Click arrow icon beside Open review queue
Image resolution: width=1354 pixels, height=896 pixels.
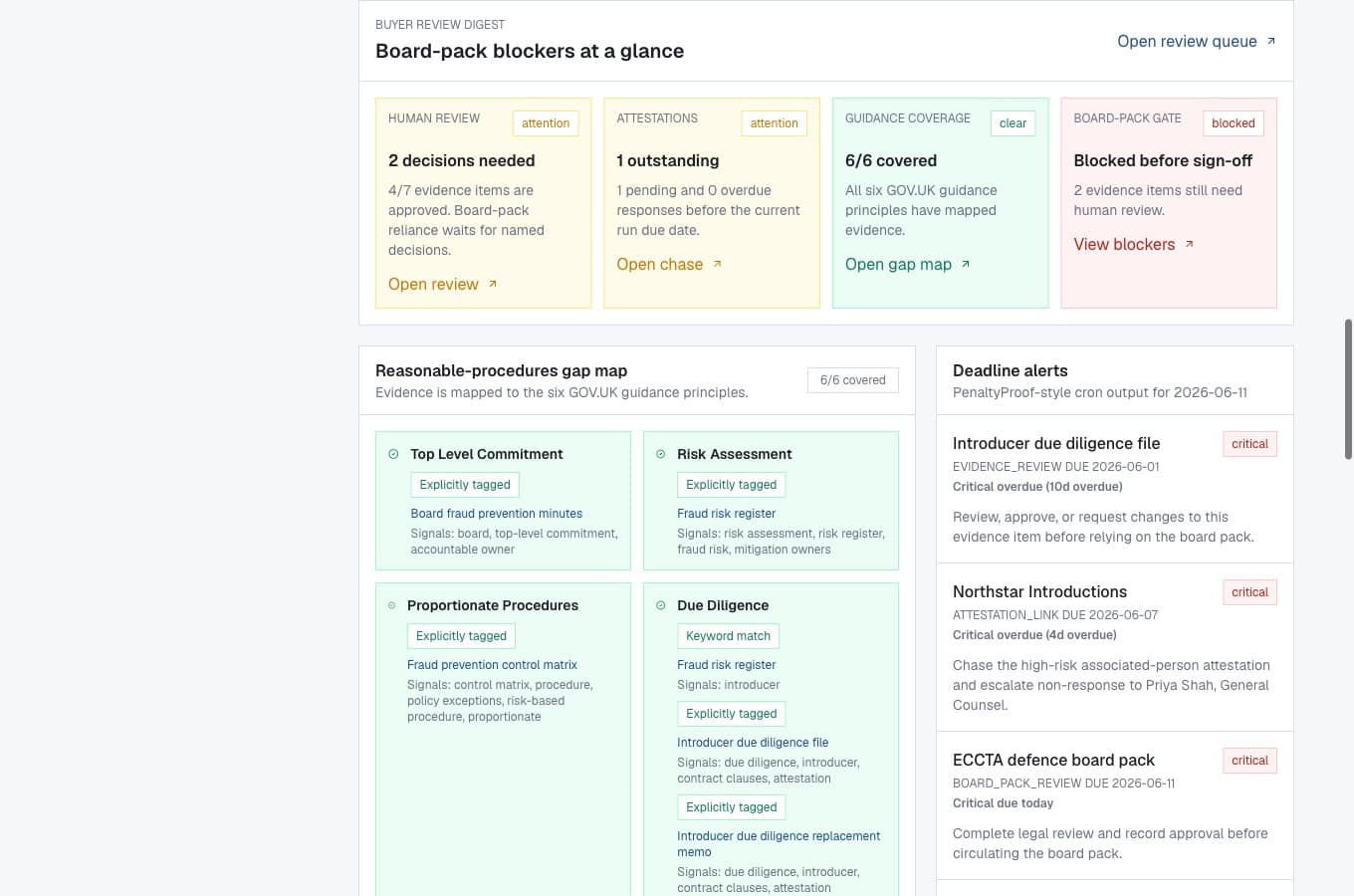1270,41
